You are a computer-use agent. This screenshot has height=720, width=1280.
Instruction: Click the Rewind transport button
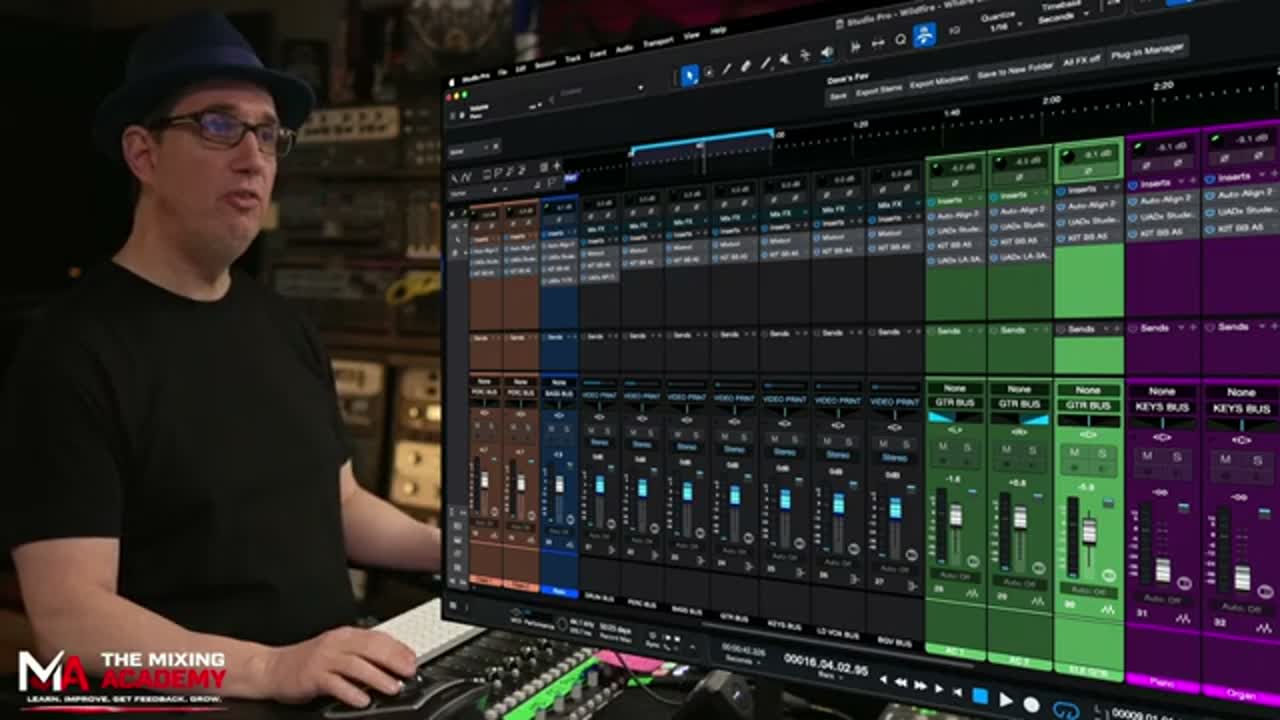coord(900,683)
